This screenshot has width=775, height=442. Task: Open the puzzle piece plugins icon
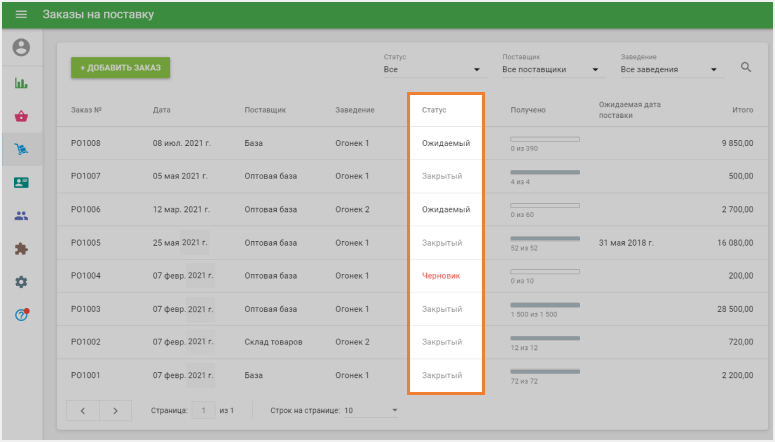(x=21, y=249)
